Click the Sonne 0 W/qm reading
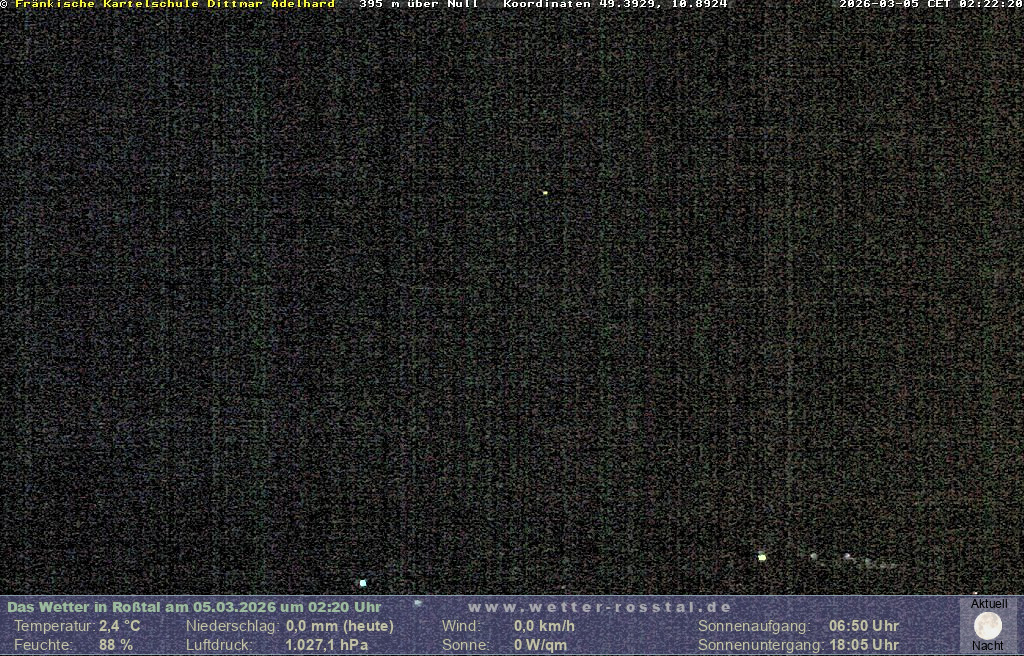The height and width of the screenshot is (656, 1024). point(540,645)
